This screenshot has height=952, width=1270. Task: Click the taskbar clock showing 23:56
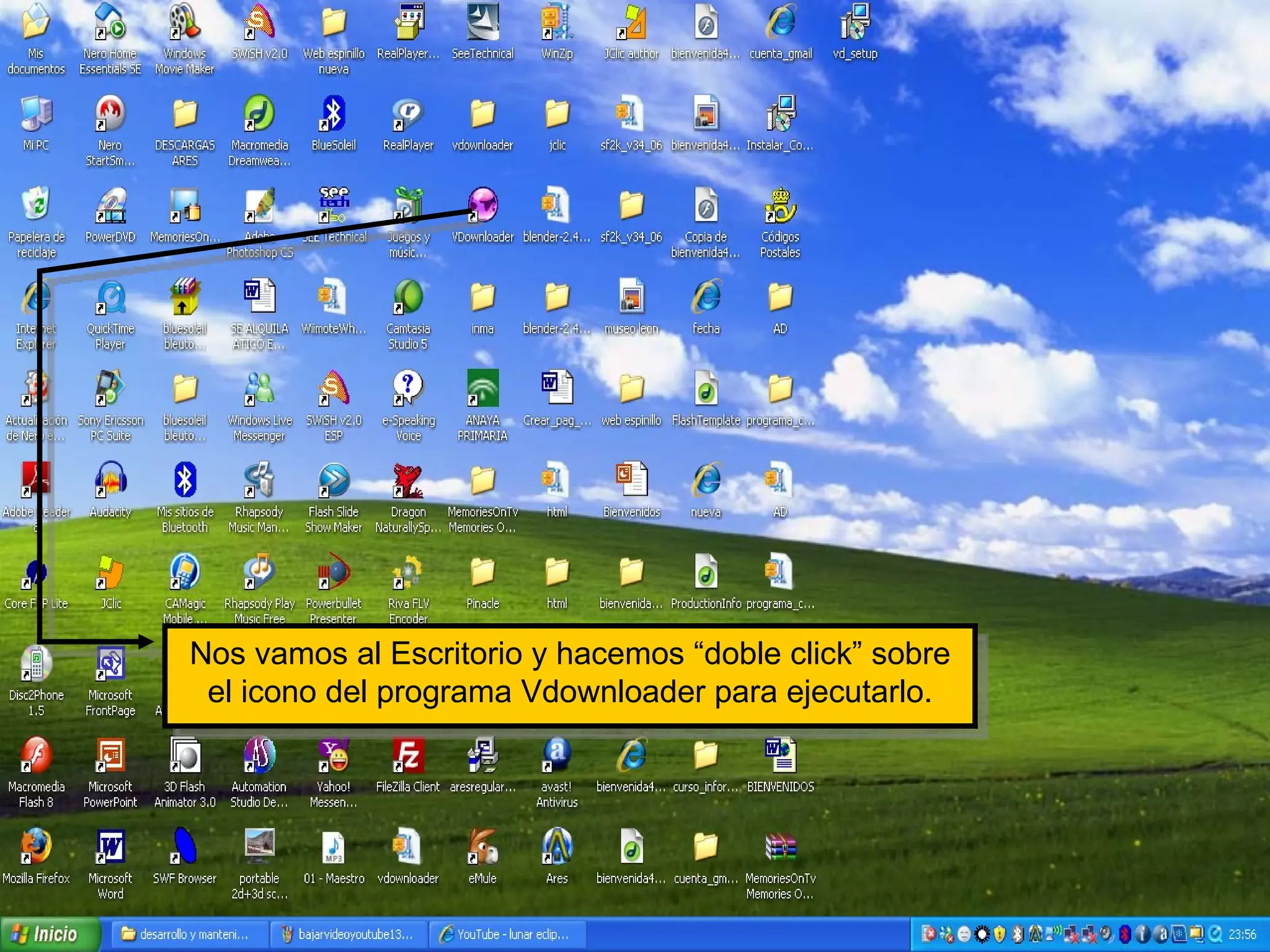[x=1242, y=934]
